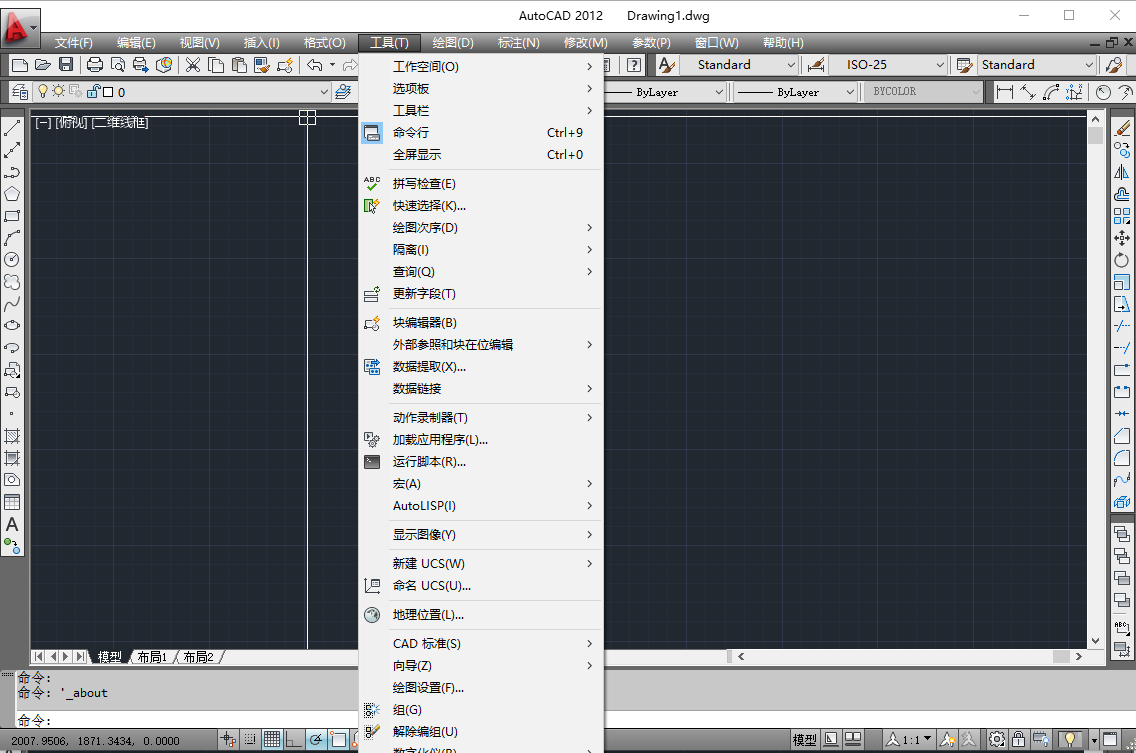Viewport: 1136px width, 753px height.
Task: Switch to the 布局1 tab
Action: pos(150,657)
